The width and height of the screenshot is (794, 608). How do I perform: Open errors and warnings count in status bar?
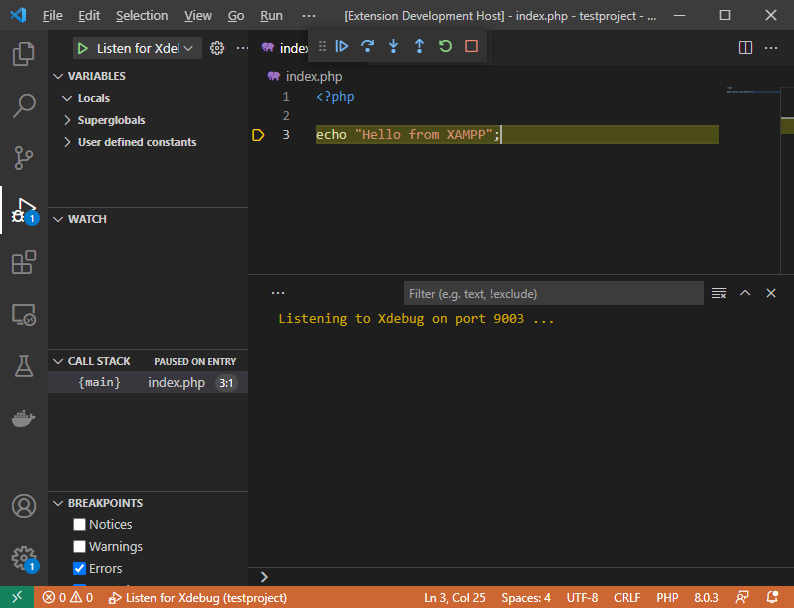click(x=67, y=597)
